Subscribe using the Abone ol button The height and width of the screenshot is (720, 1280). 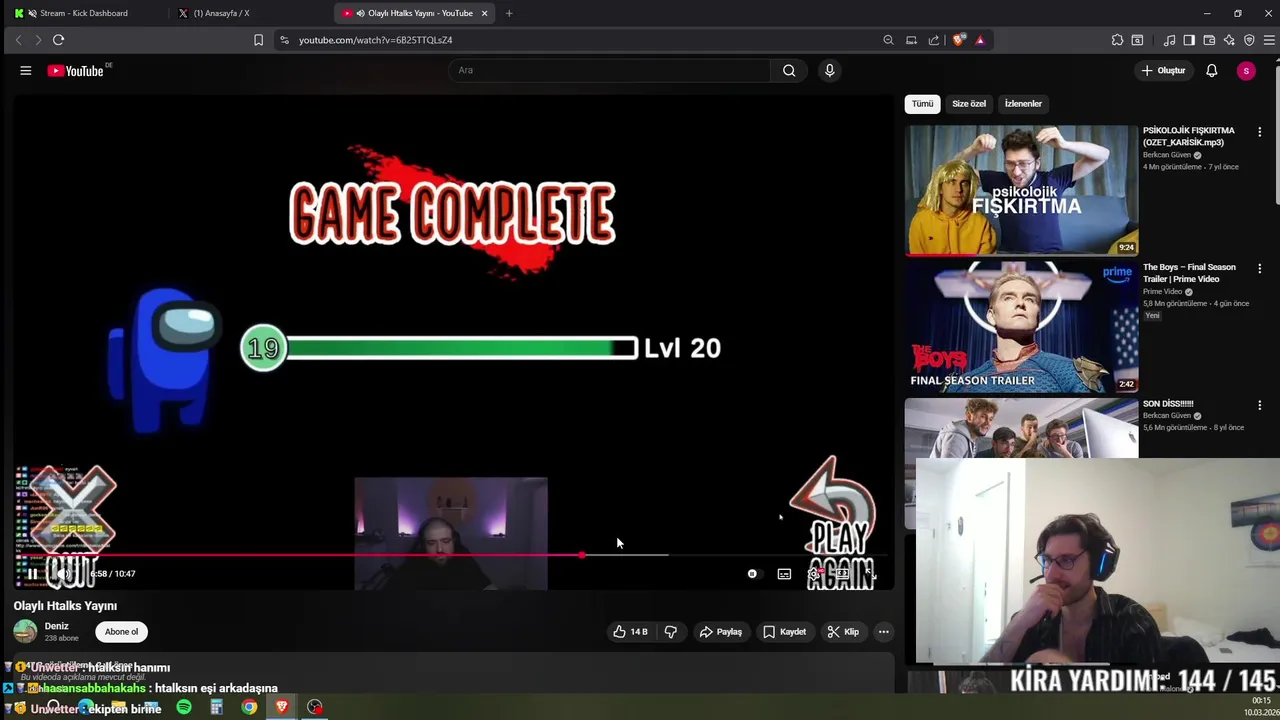click(122, 632)
